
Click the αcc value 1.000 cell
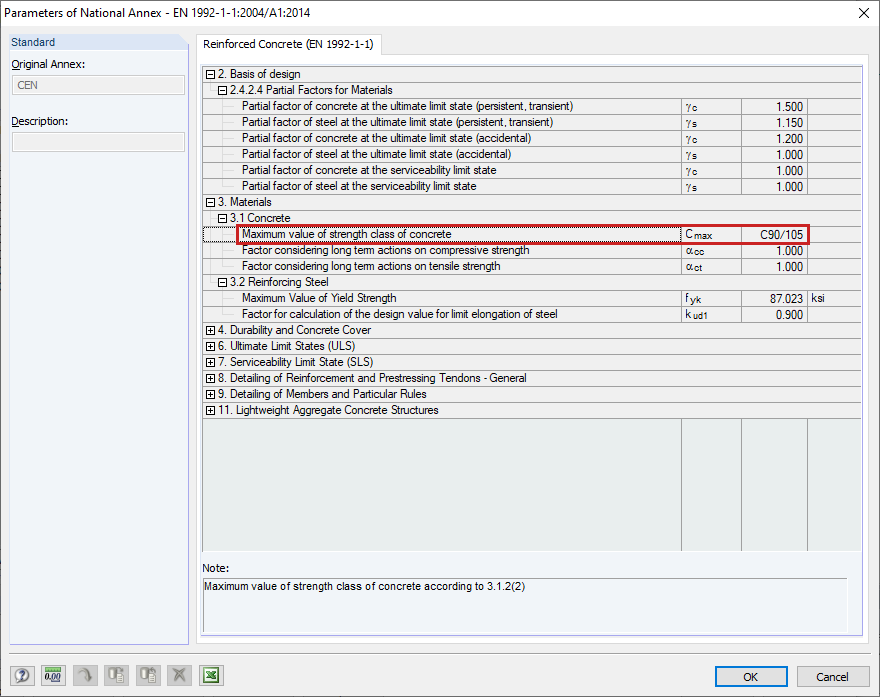[x=774, y=251]
